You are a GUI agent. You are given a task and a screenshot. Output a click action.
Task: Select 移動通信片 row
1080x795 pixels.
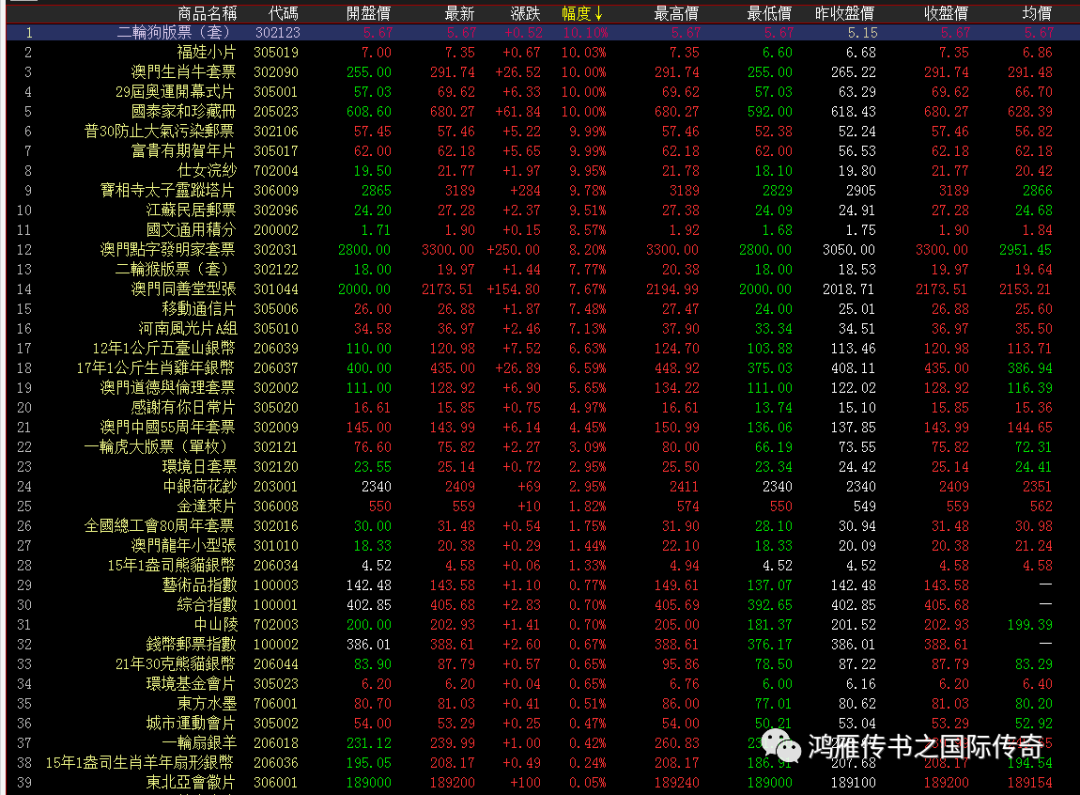543,309
